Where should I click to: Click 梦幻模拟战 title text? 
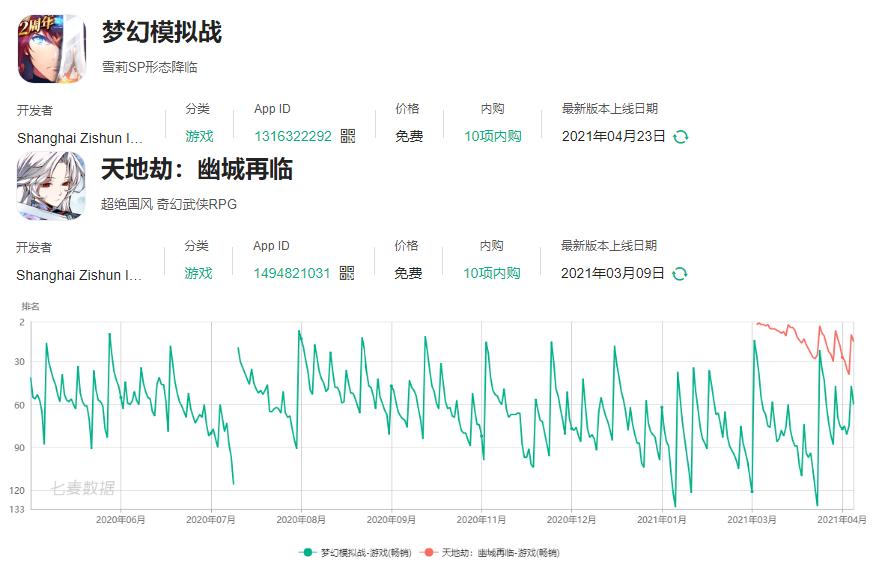162,31
